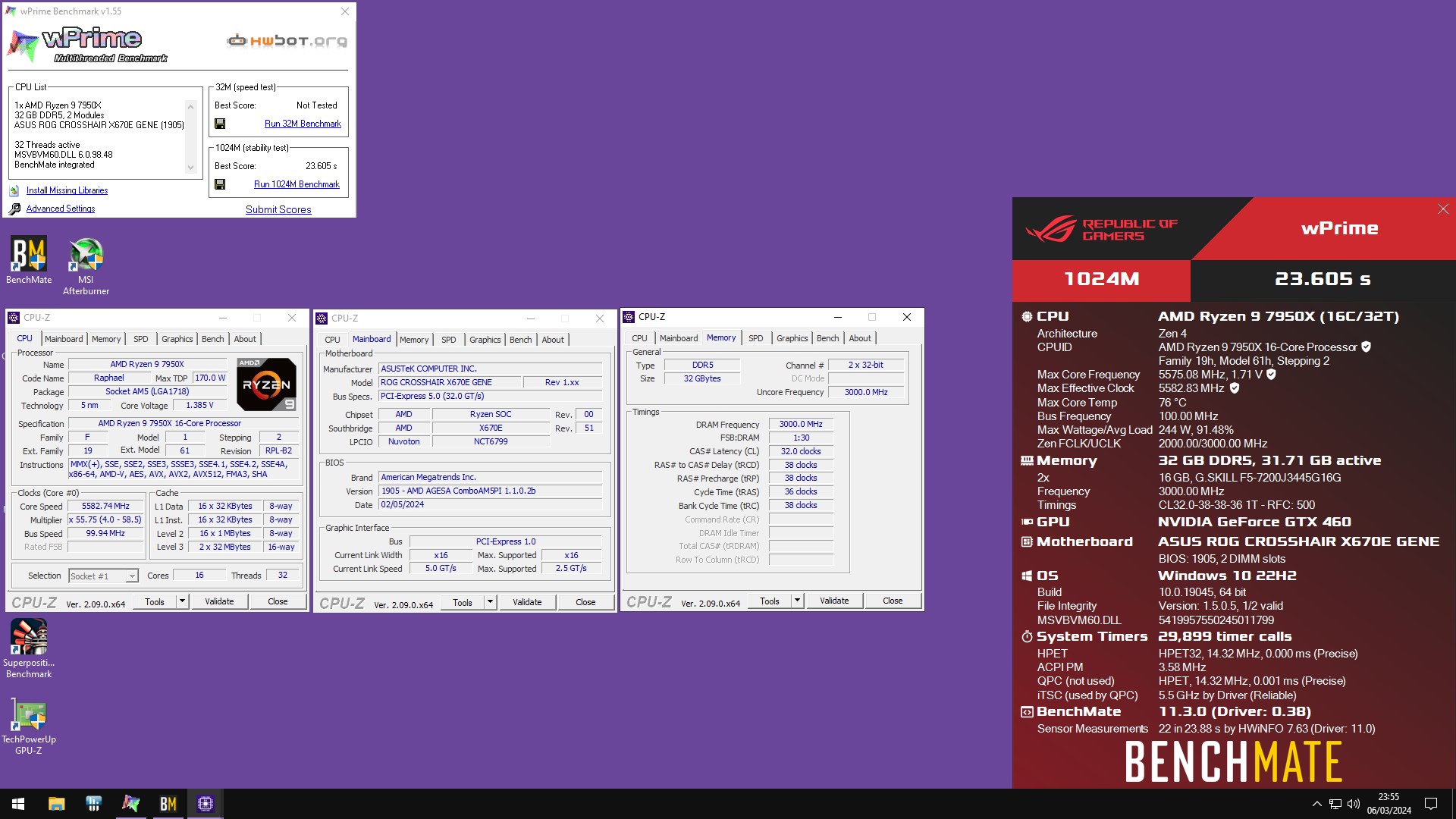Switch to Mainboard tab in first CPU-Z window
The width and height of the screenshot is (1456, 819).
[64, 339]
